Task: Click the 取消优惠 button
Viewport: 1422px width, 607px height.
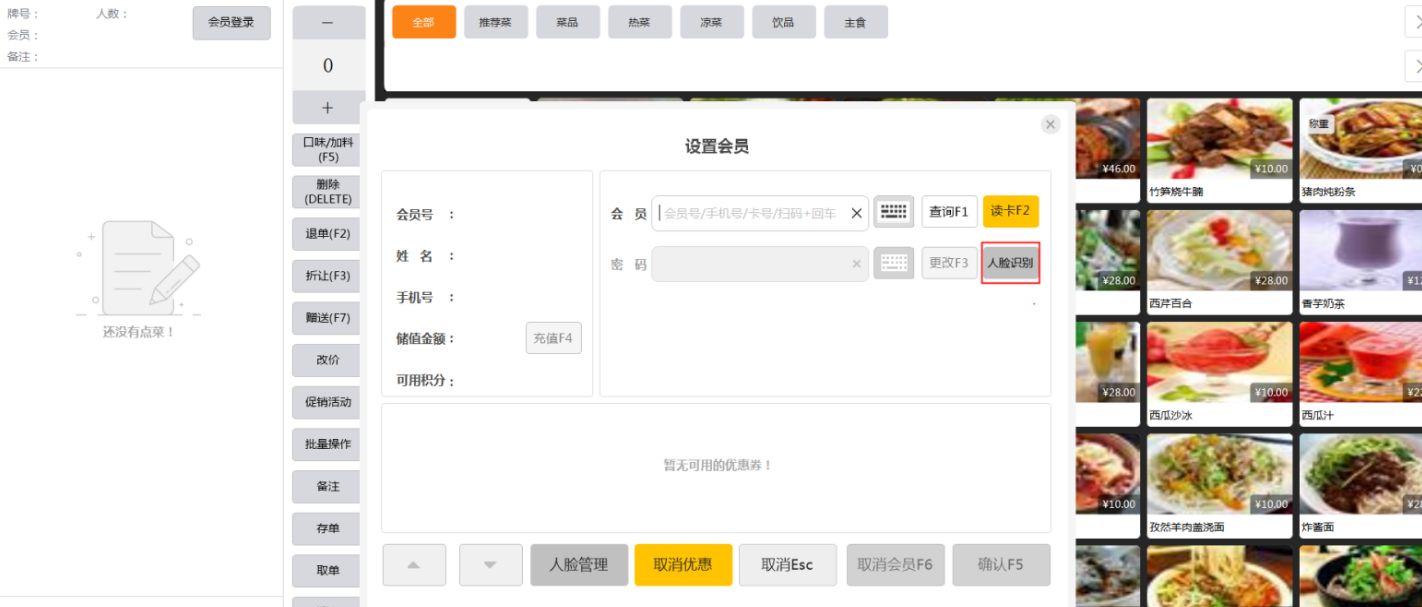Action: 683,565
